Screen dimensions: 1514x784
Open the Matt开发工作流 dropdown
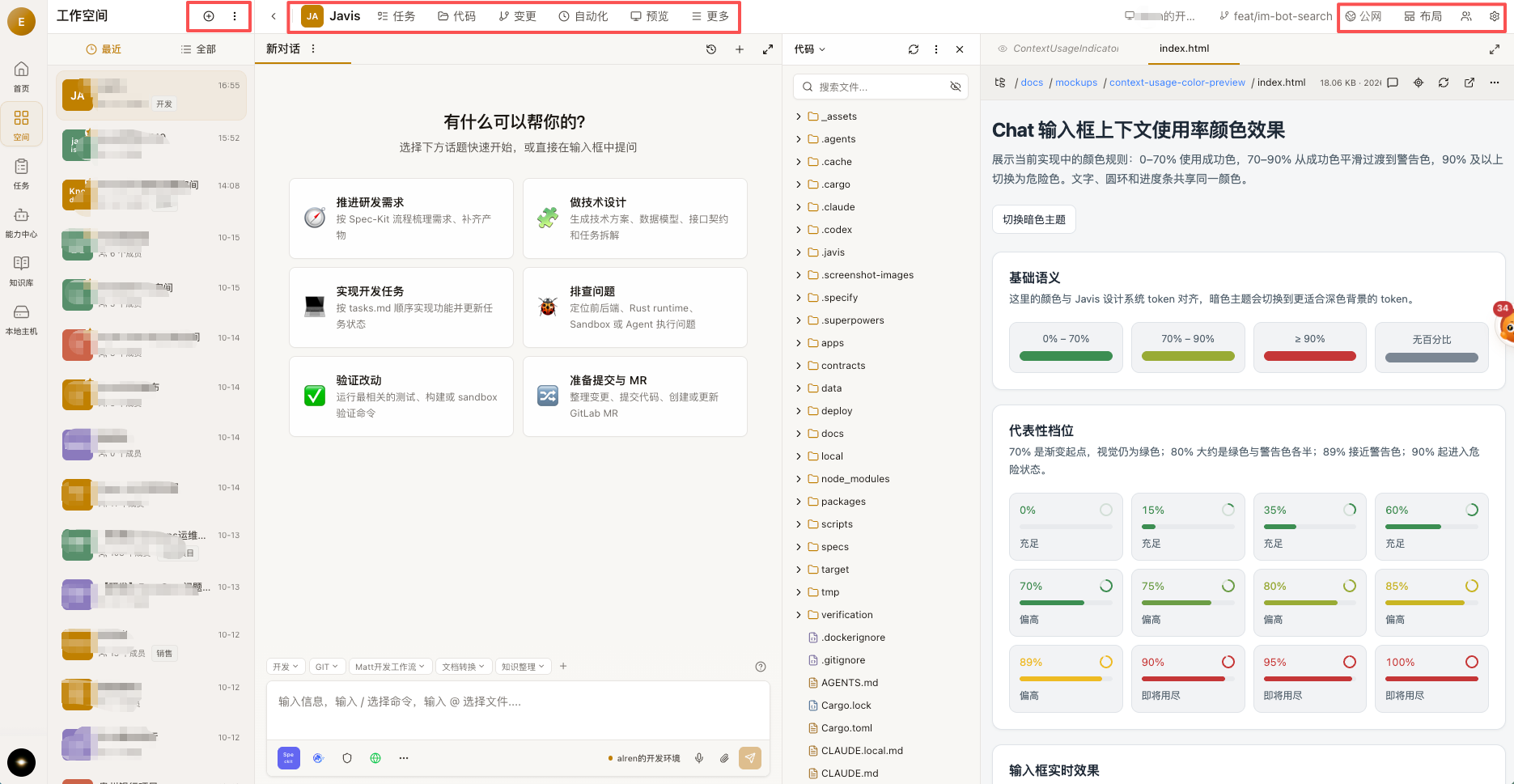tap(390, 667)
